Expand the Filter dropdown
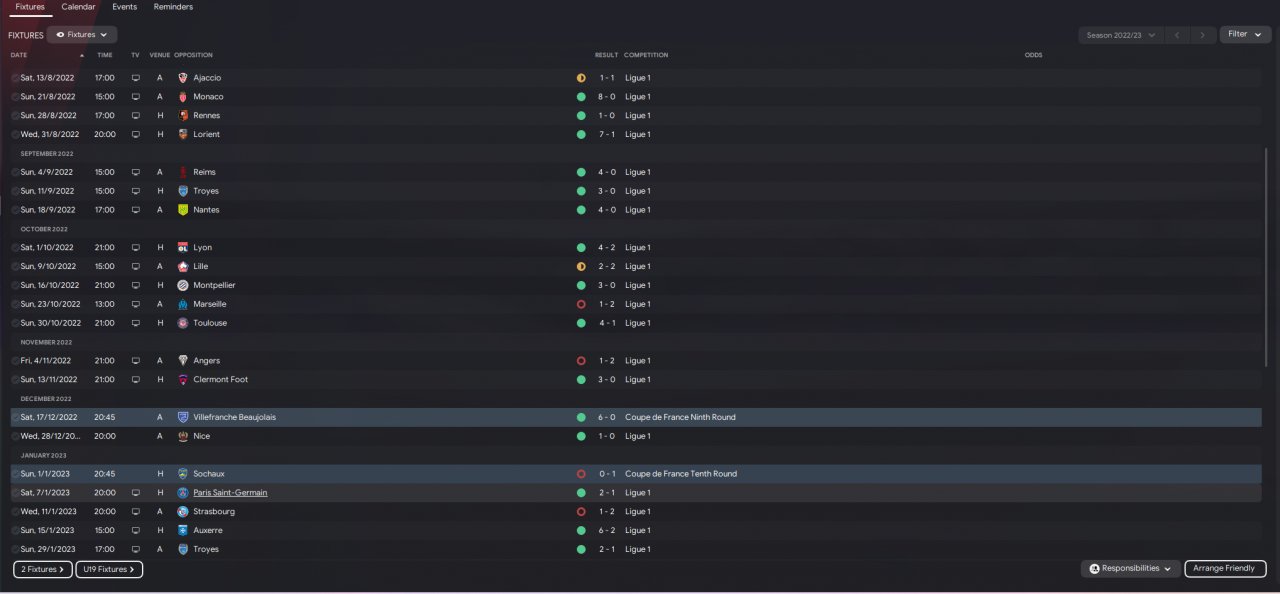Screen dimensions: 1280x594 (x=1245, y=34)
